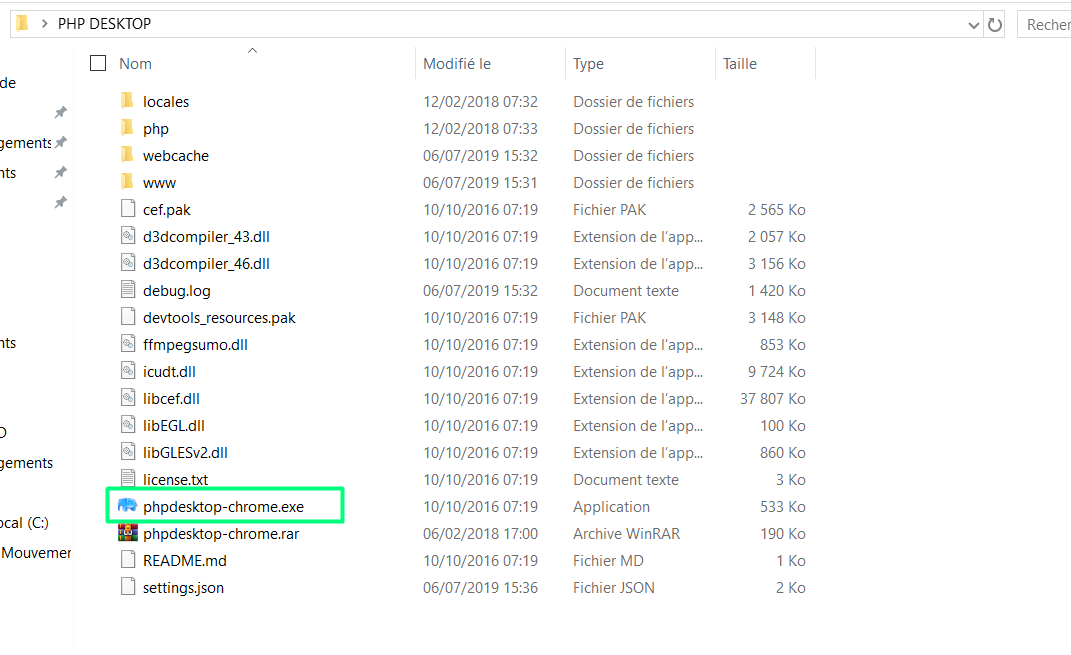This screenshot has width=1071, height=655.
Task: Open the locales folder icon
Action: pyautogui.click(x=128, y=101)
